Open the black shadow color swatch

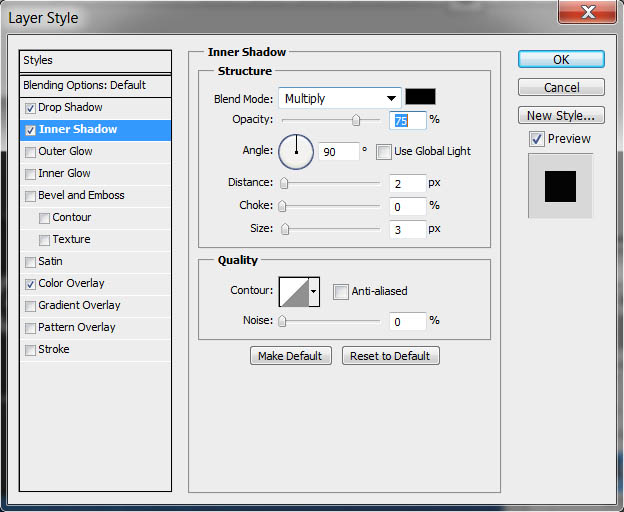tap(420, 97)
